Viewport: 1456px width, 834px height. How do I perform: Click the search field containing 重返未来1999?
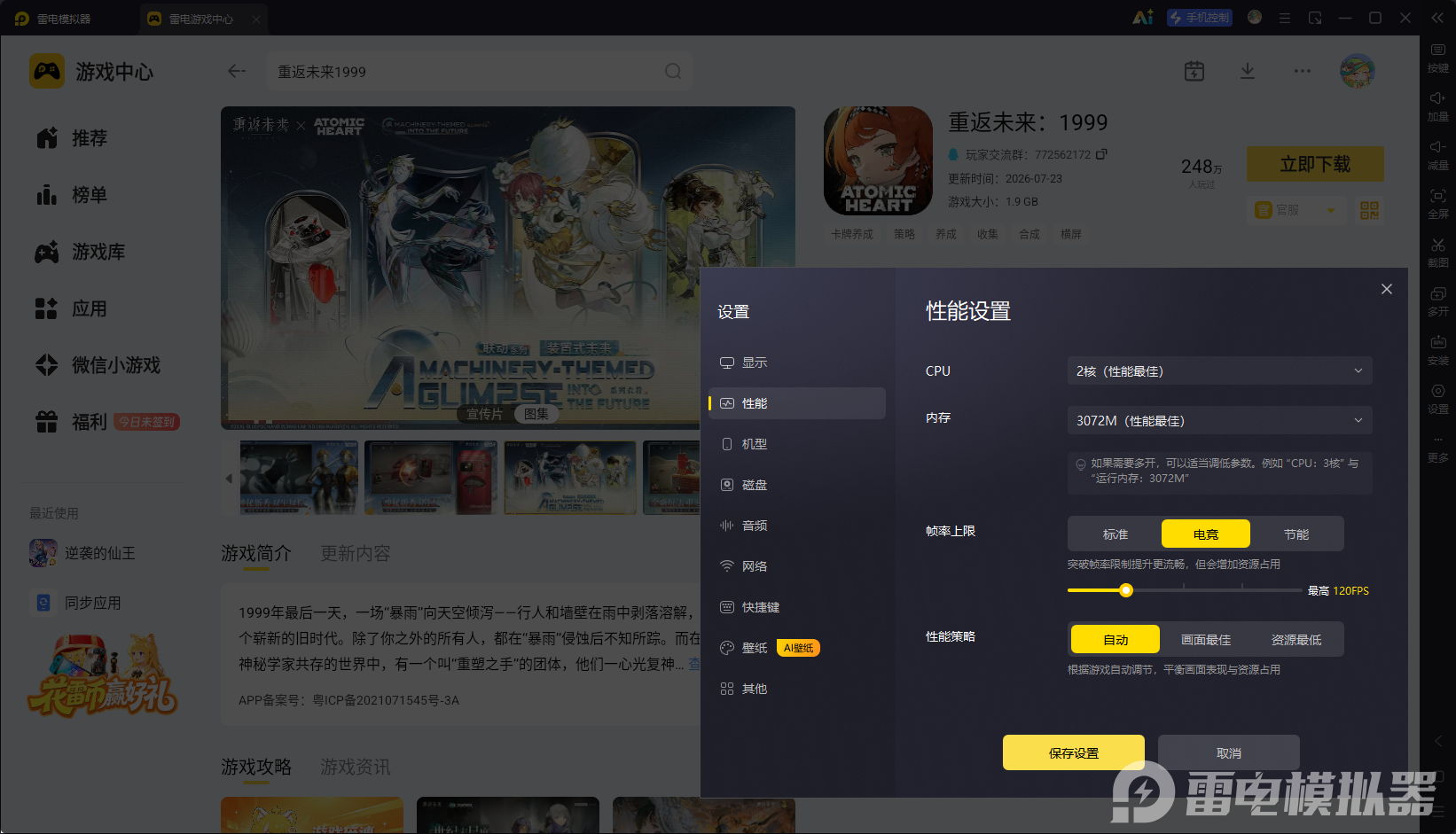tap(480, 71)
